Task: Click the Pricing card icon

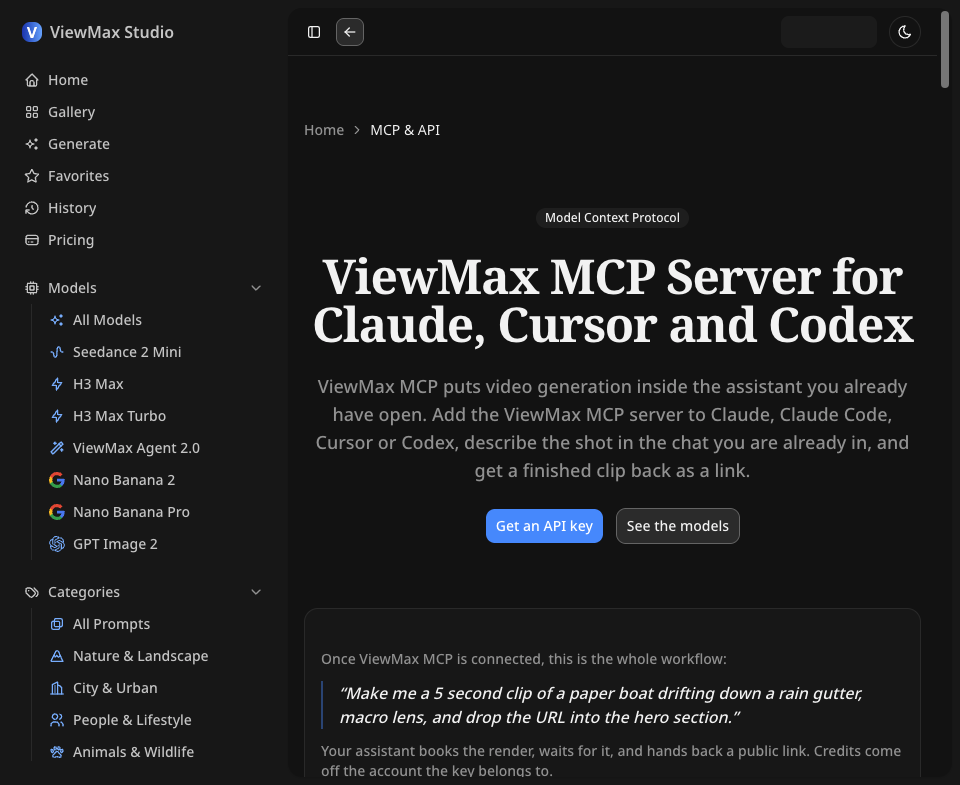Action: (x=32, y=240)
